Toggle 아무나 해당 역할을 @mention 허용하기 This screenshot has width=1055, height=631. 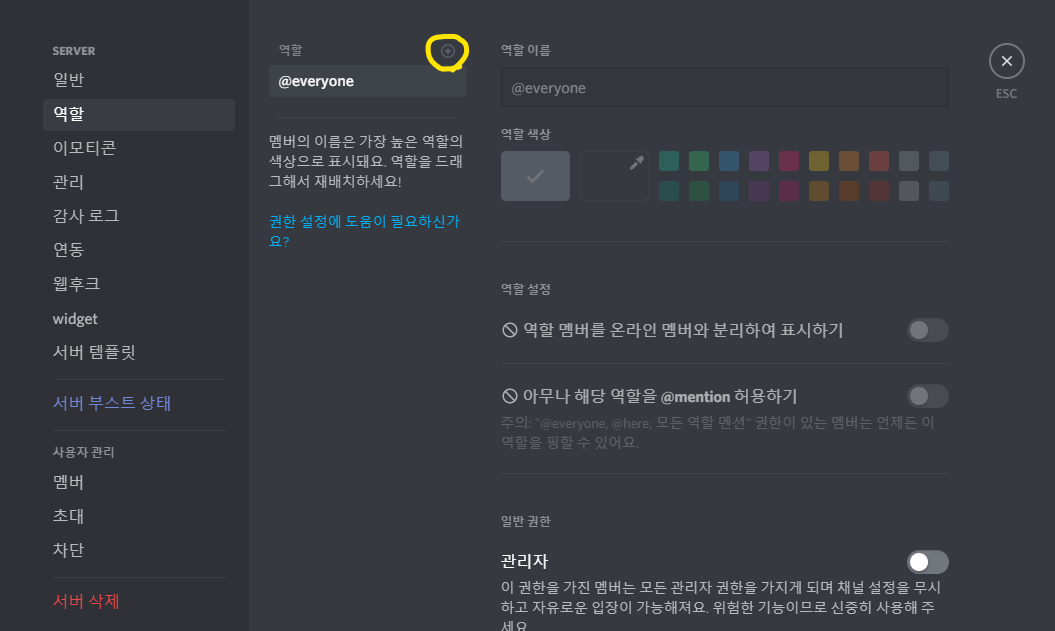(927, 396)
